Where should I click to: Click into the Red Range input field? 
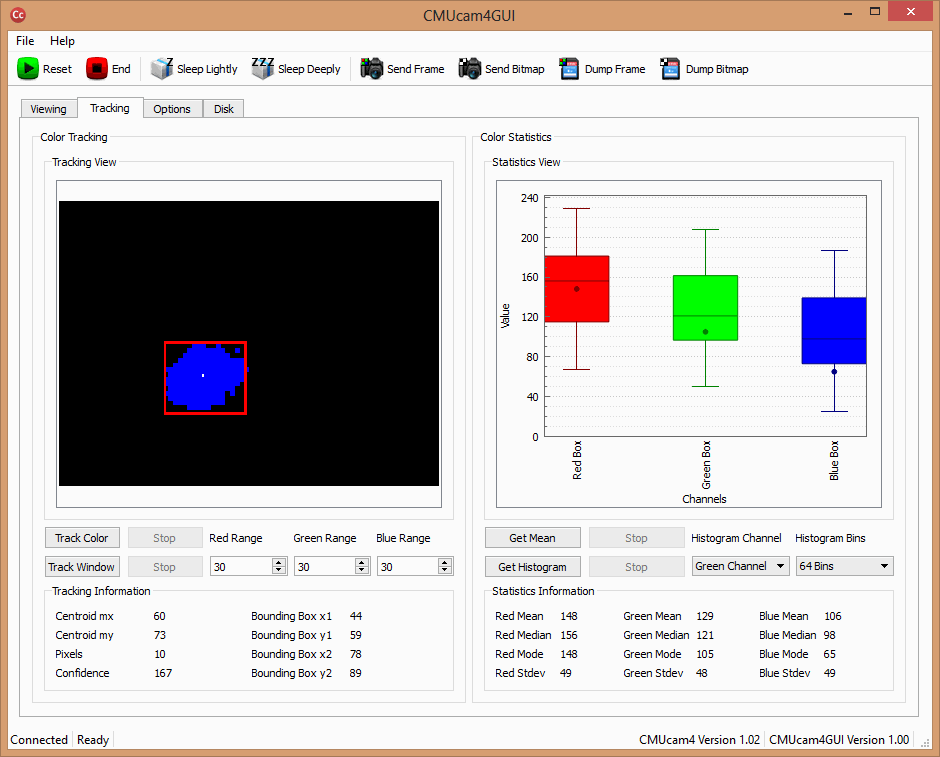click(x=241, y=566)
